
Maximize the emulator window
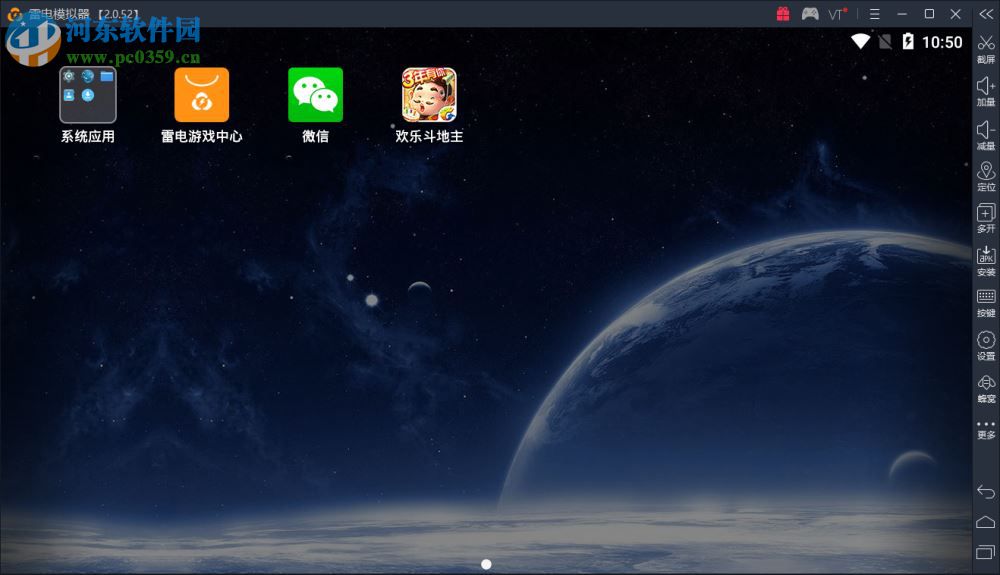click(929, 14)
